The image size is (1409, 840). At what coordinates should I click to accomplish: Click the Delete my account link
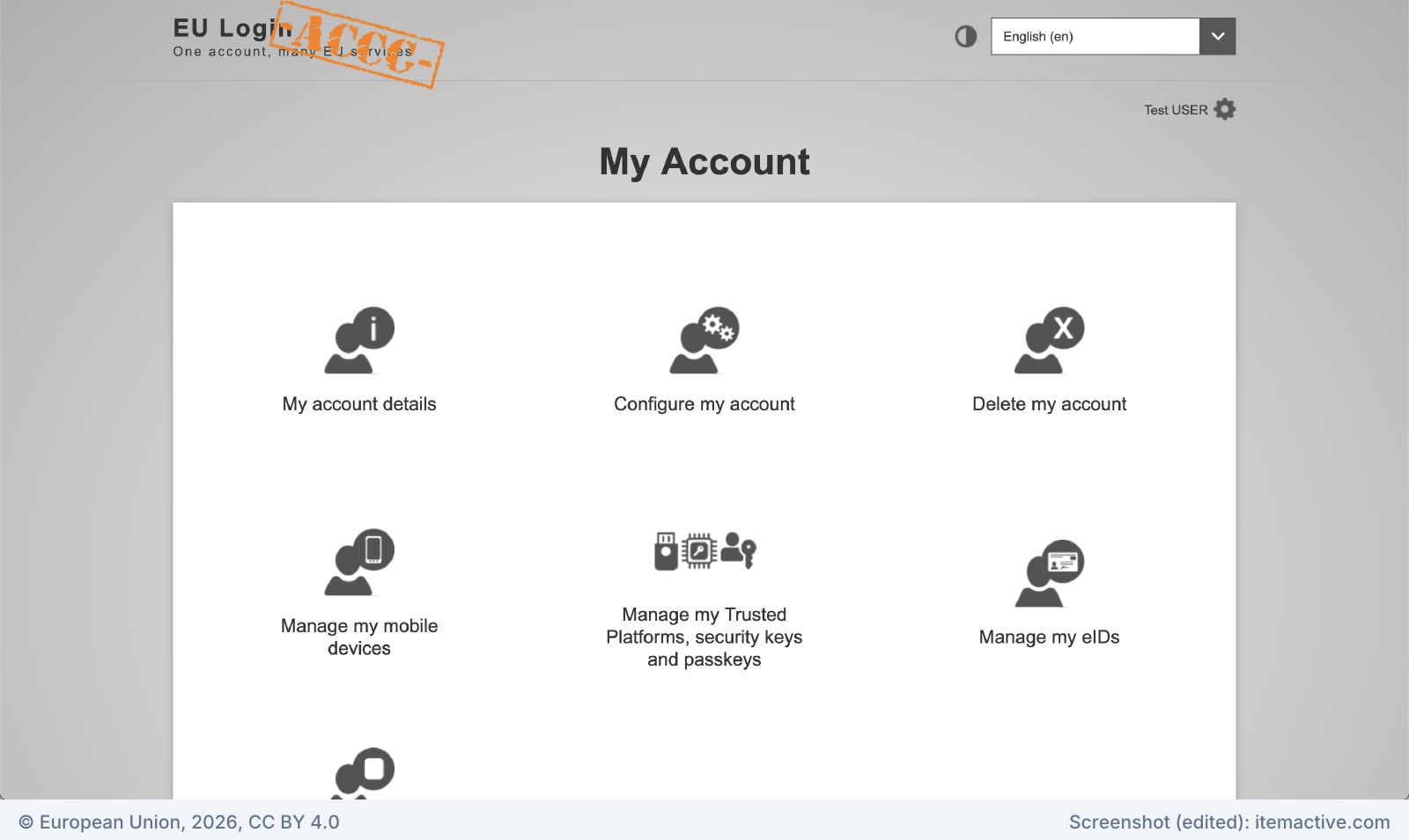[x=1050, y=404]
